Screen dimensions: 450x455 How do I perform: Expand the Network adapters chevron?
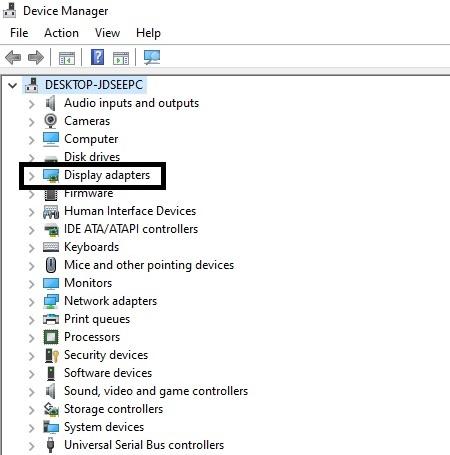[x=31, y=302]
